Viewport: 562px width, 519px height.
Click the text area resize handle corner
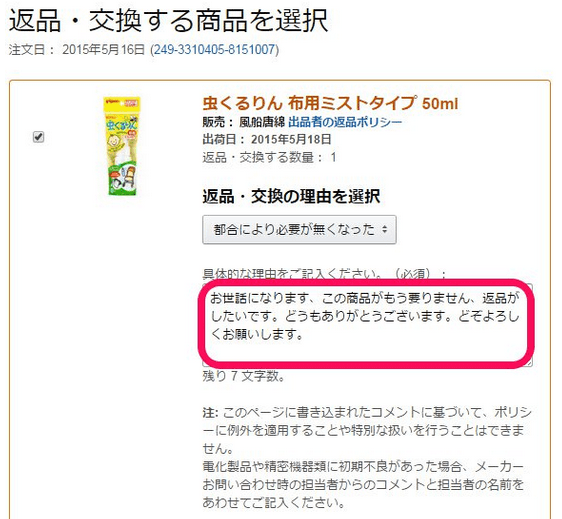[x=529, y=363]
